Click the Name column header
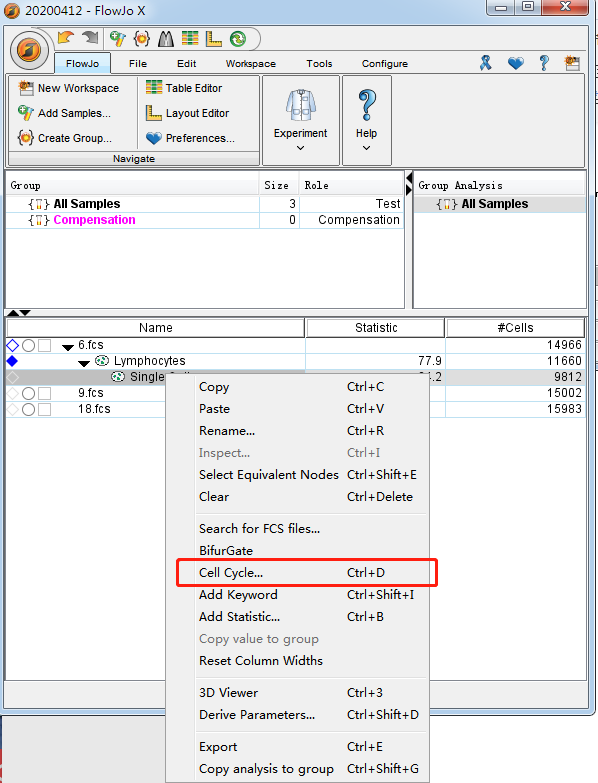598x783 pixels. (x=156, y=328)
